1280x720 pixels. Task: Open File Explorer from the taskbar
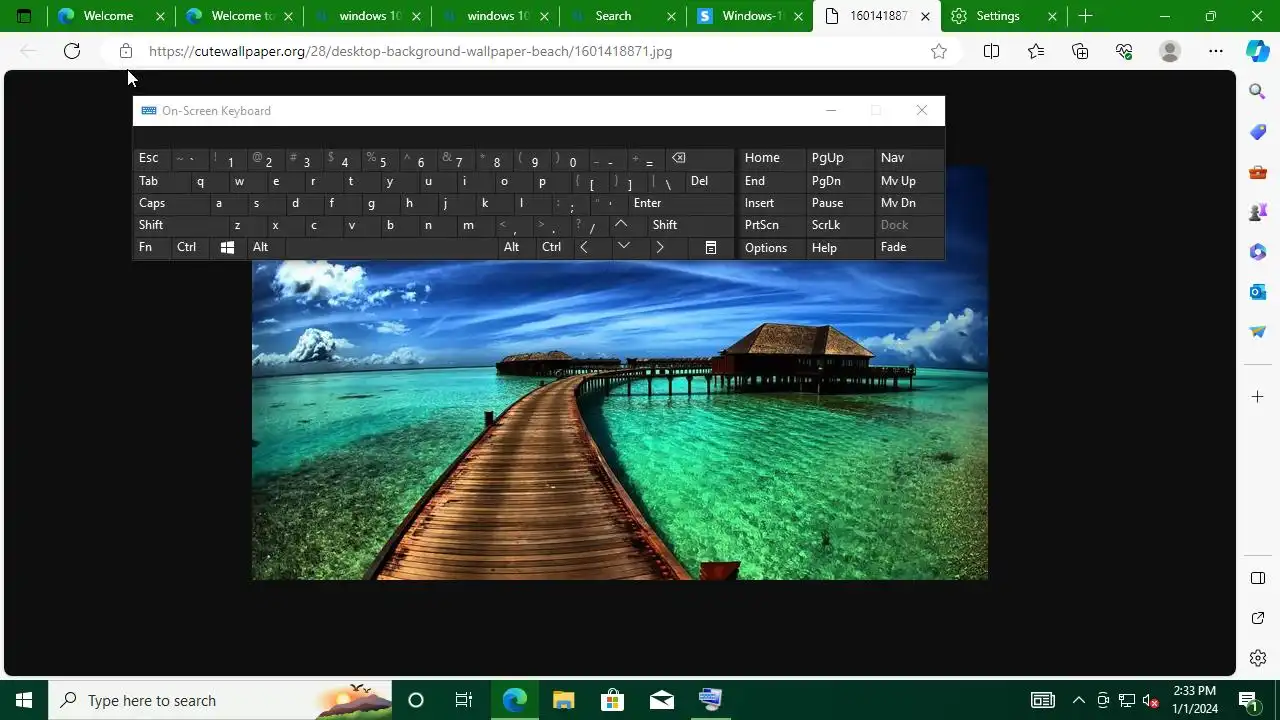pyautogui.click(x=563, y=700)
